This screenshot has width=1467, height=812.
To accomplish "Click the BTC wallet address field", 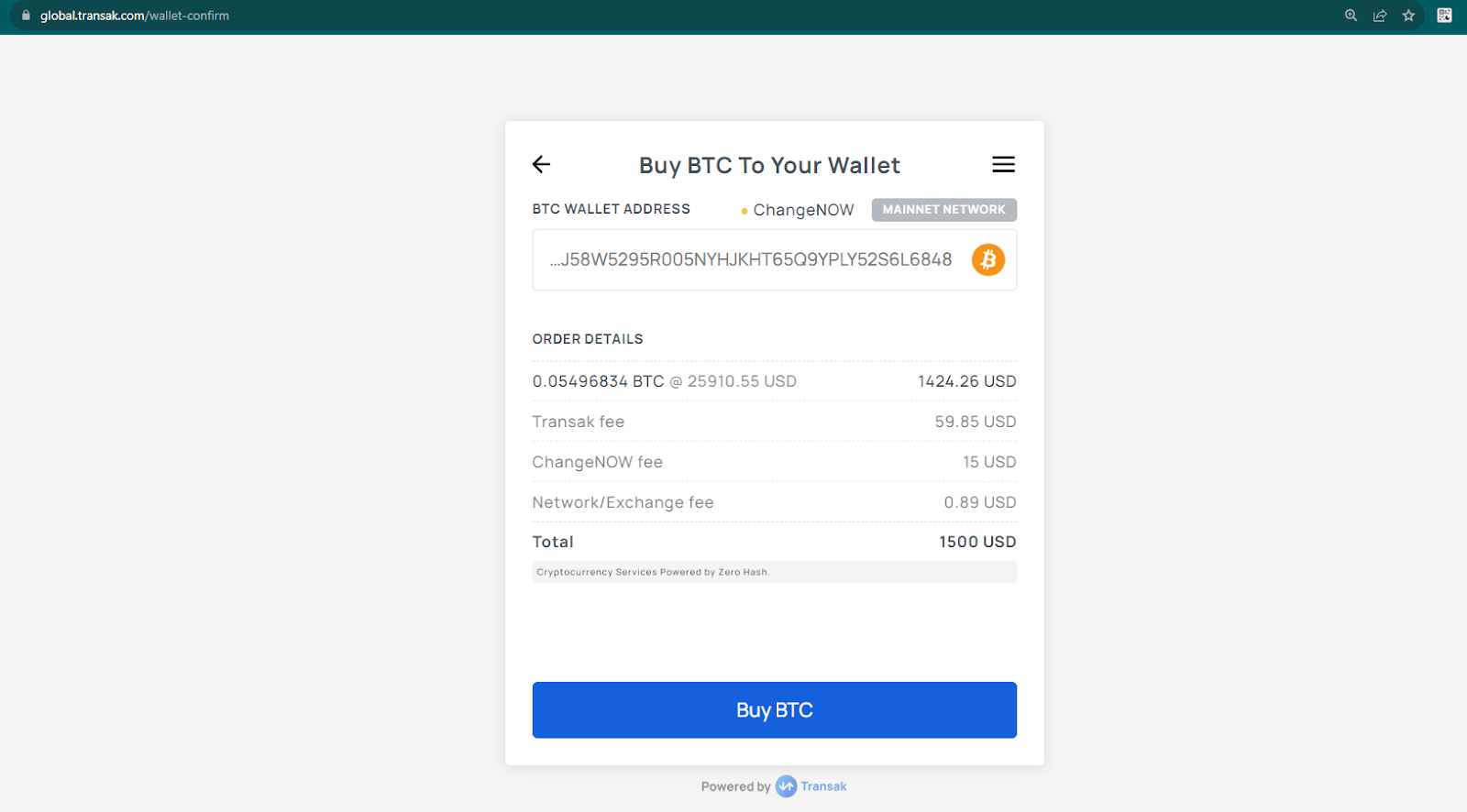I will point(774,260).
